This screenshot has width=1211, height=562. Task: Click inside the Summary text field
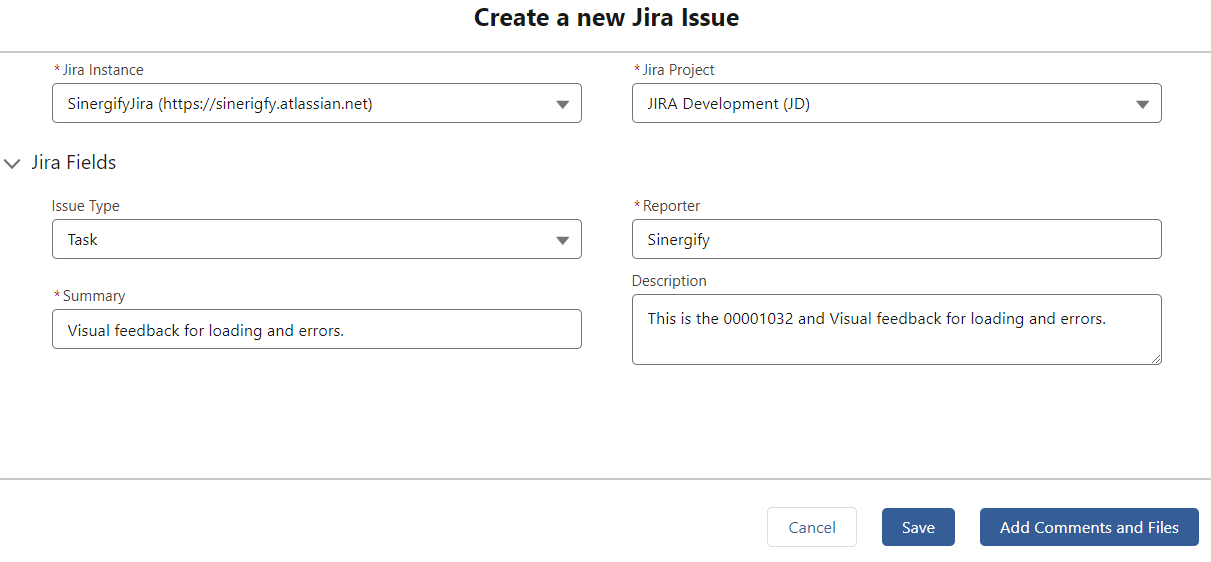pyautogui.click(x=317, y=329)
